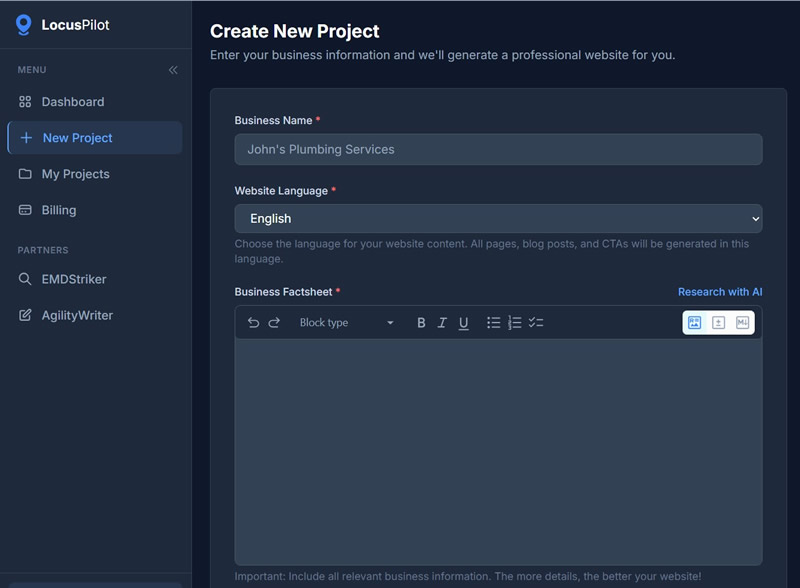Screen dimensions: 800x588
Task: Click the redo arrow in editor toolbar
Action: (x=274, y=323)
